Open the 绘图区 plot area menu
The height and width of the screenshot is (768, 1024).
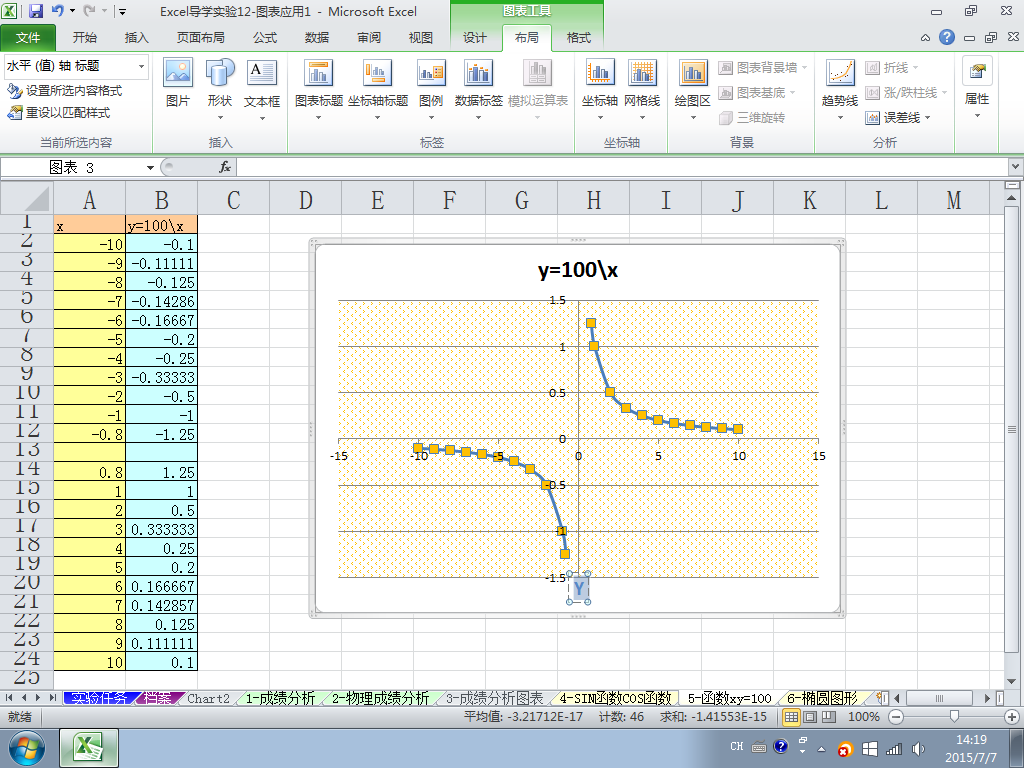[692, 89]
